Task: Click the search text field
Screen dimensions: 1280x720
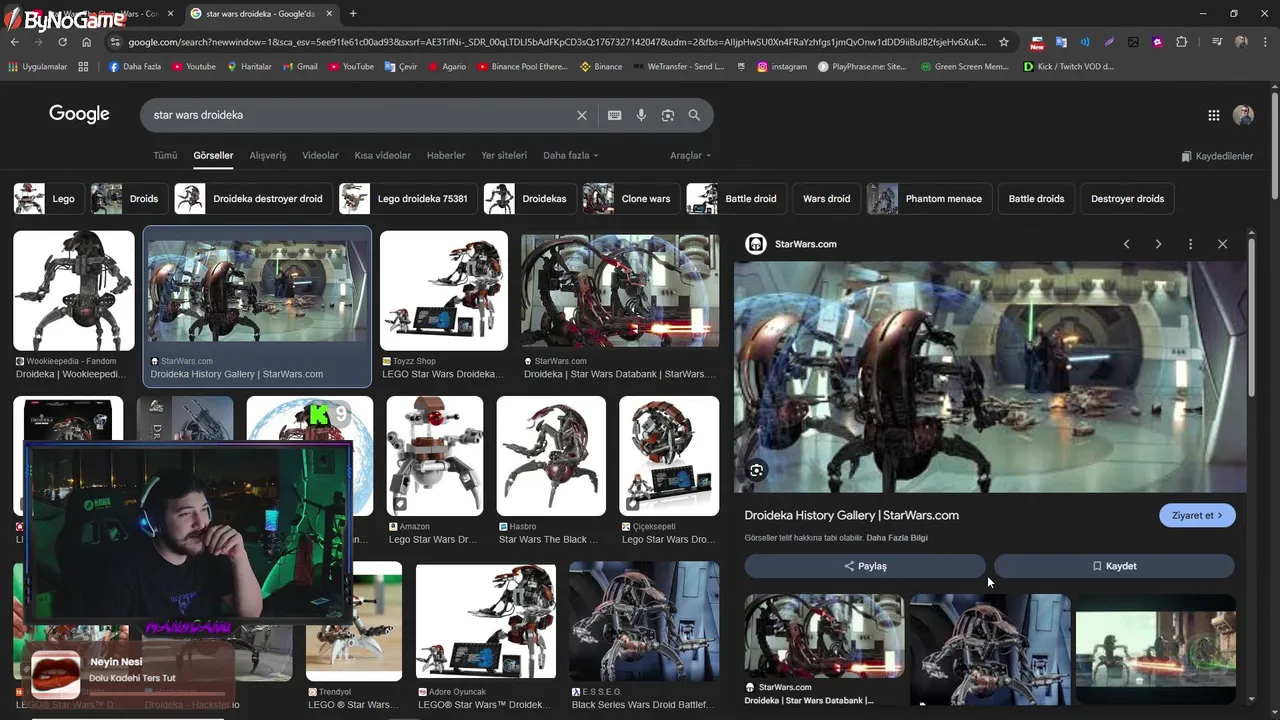Action: [x=360, y=115]
